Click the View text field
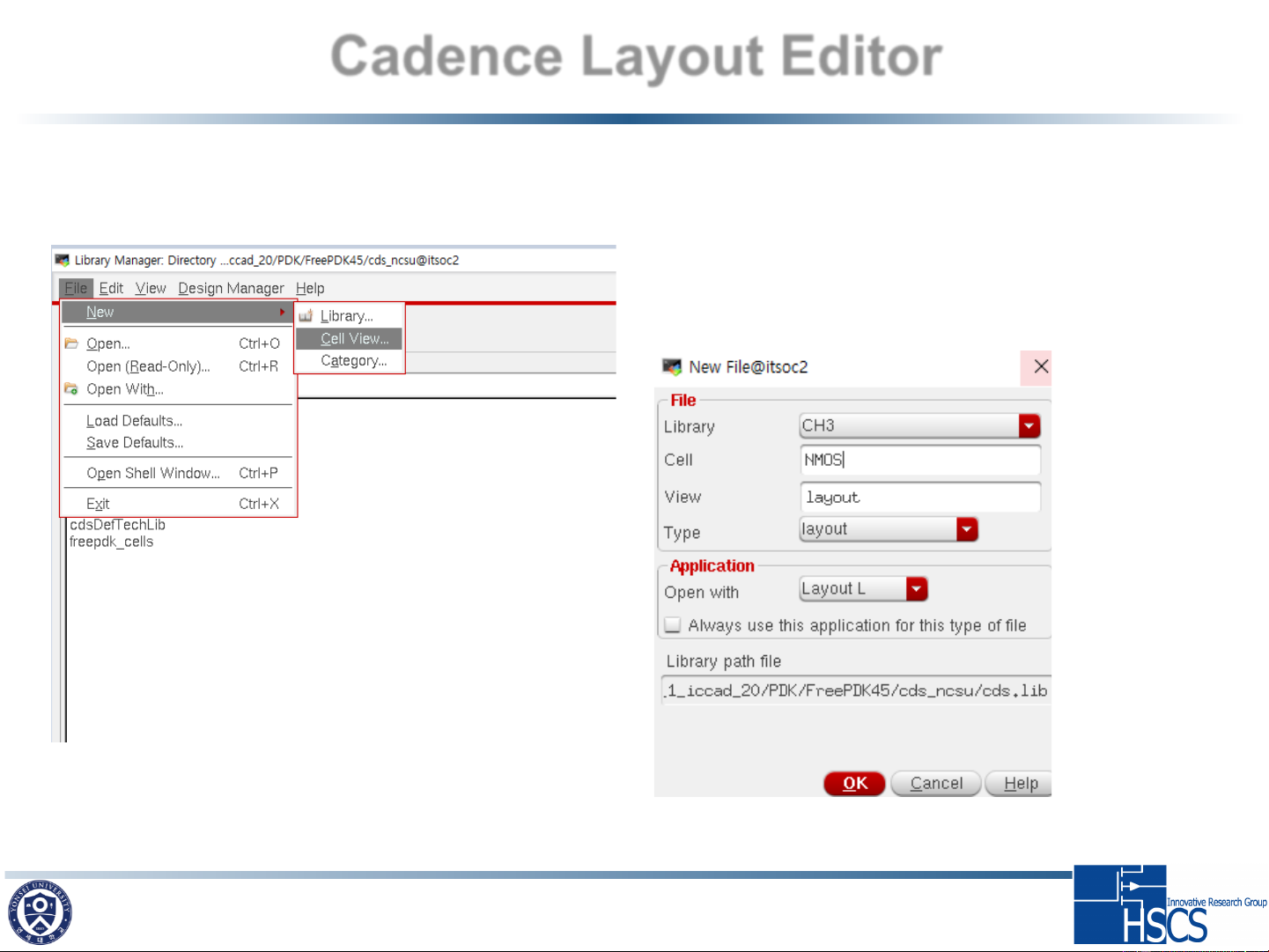The width and height of the screenshot is (1269, 952). [x=919, y=498]
